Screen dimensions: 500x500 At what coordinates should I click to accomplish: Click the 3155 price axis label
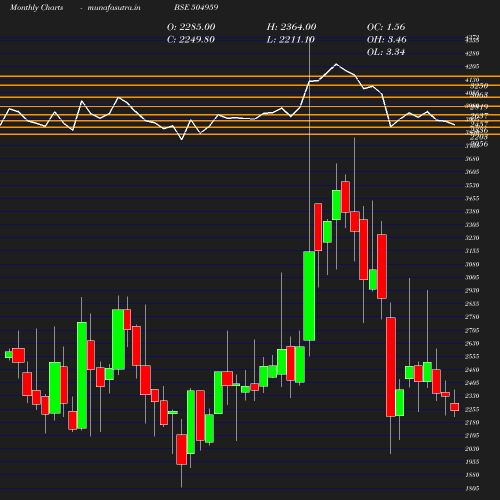472,251
